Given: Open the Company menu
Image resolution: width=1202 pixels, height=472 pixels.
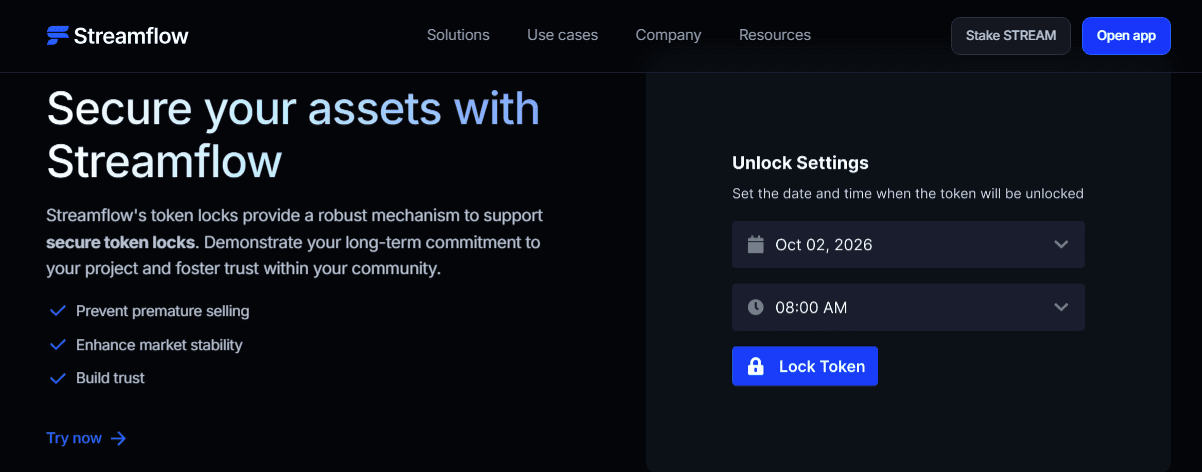Looking at the screenshot, I should (668, 35).
